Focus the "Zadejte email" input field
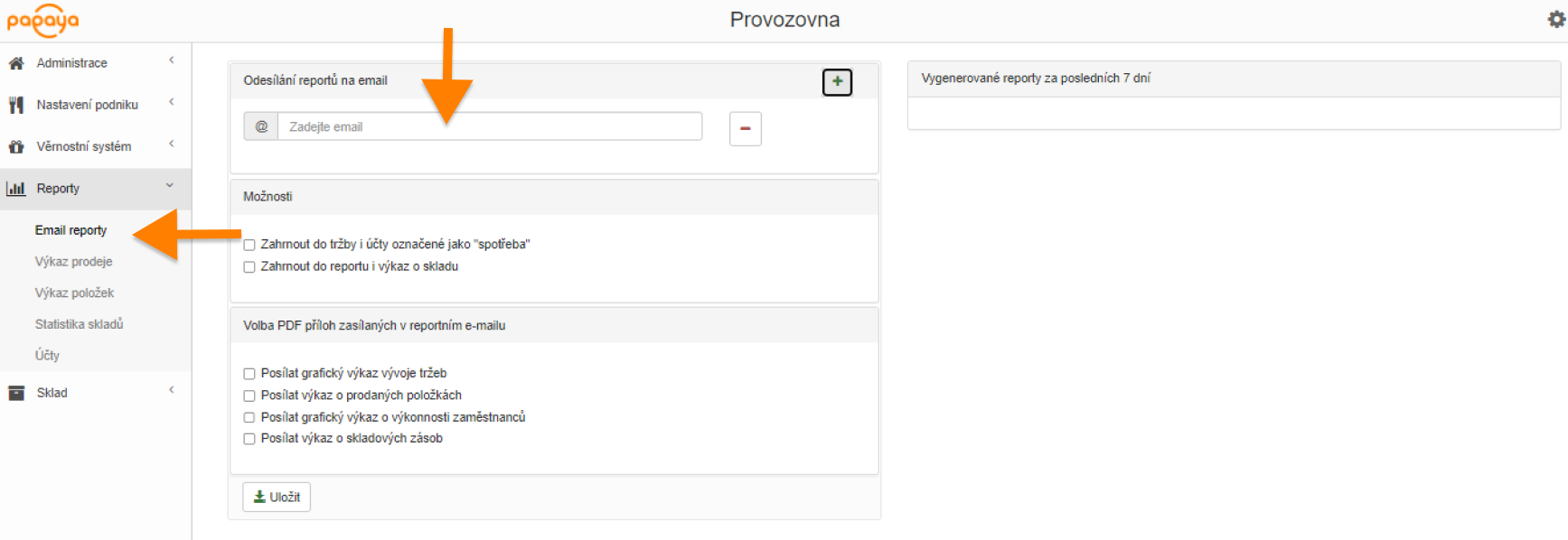 [489, 127]
